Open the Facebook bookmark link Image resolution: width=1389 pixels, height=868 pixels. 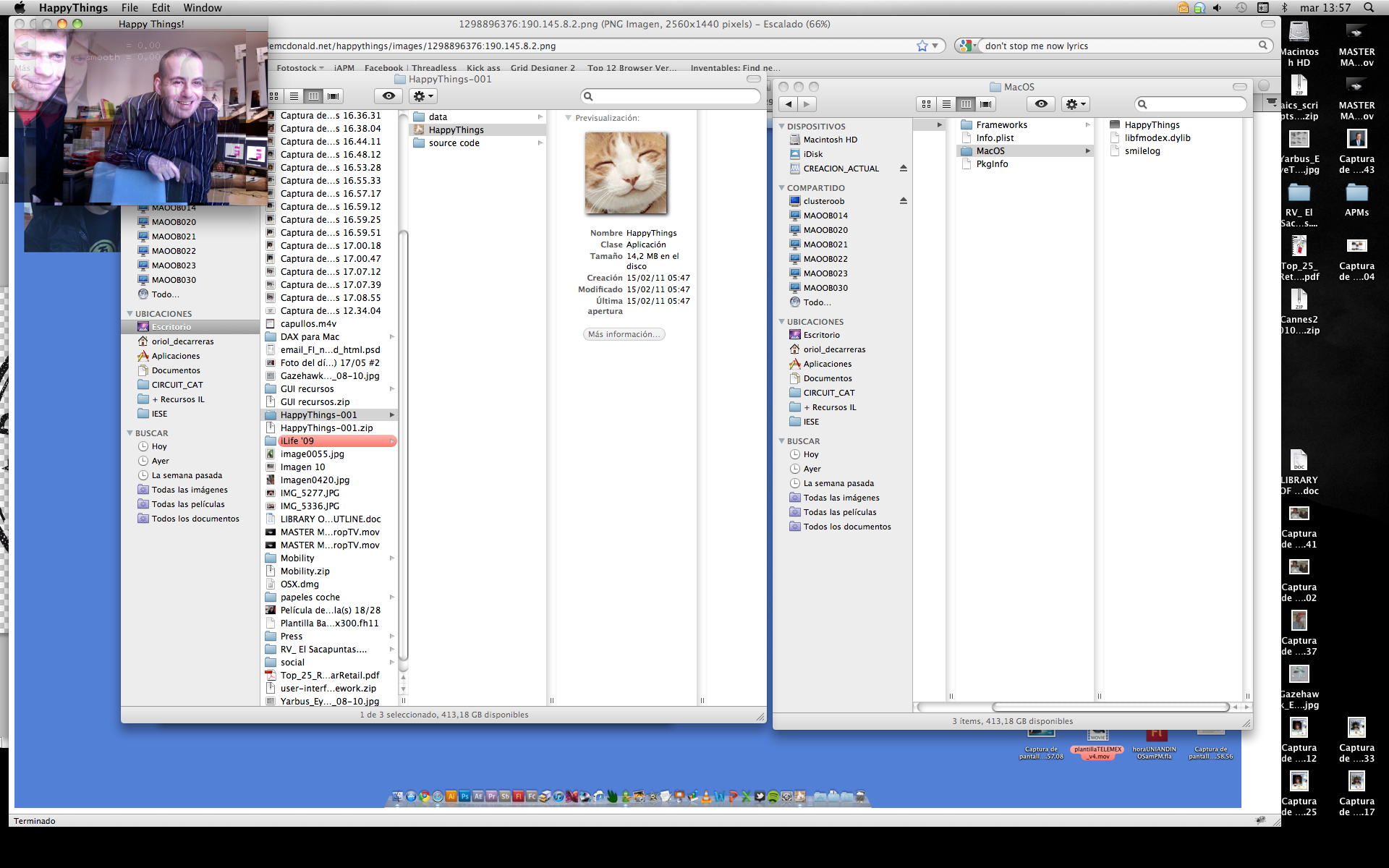pyautogui.click(x=383, y=68)
